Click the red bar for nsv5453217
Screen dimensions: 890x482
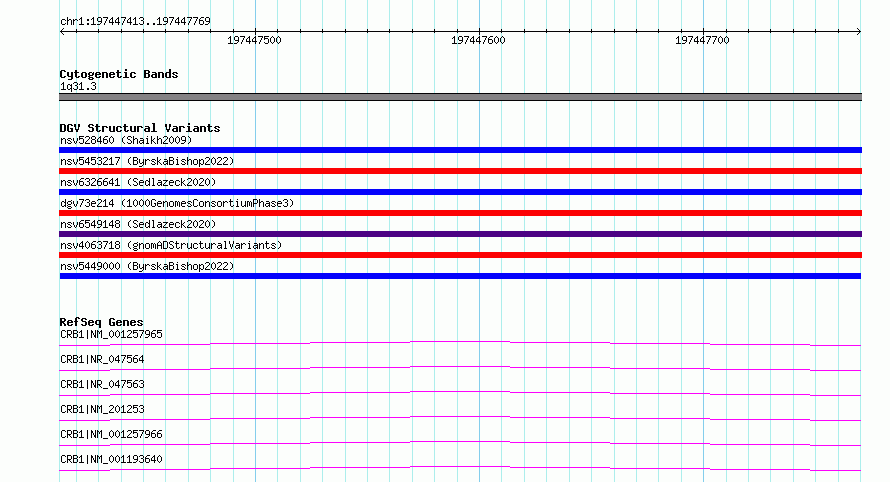[460, 171]
